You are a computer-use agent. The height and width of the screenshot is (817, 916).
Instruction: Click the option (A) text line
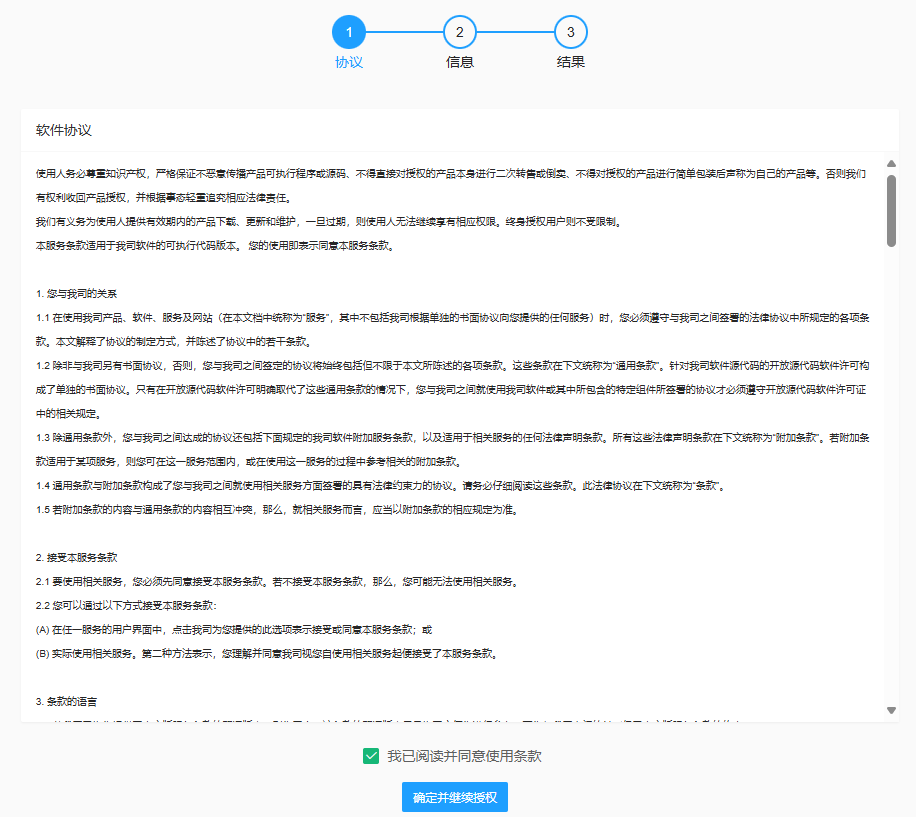pos(235,629)
